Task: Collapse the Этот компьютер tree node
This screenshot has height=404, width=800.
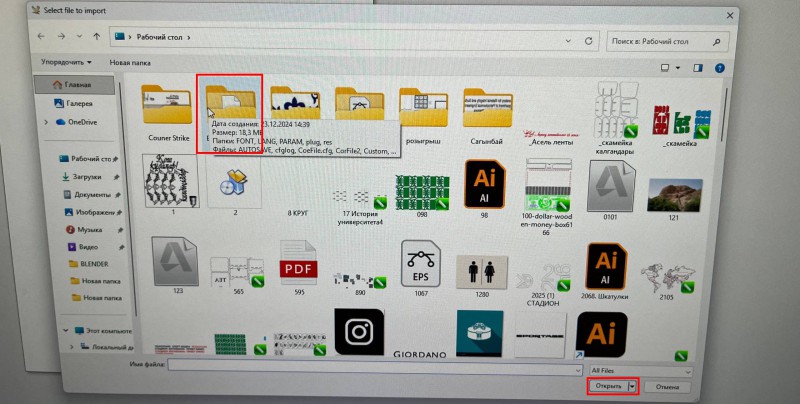Action: (x=66, y=330)
